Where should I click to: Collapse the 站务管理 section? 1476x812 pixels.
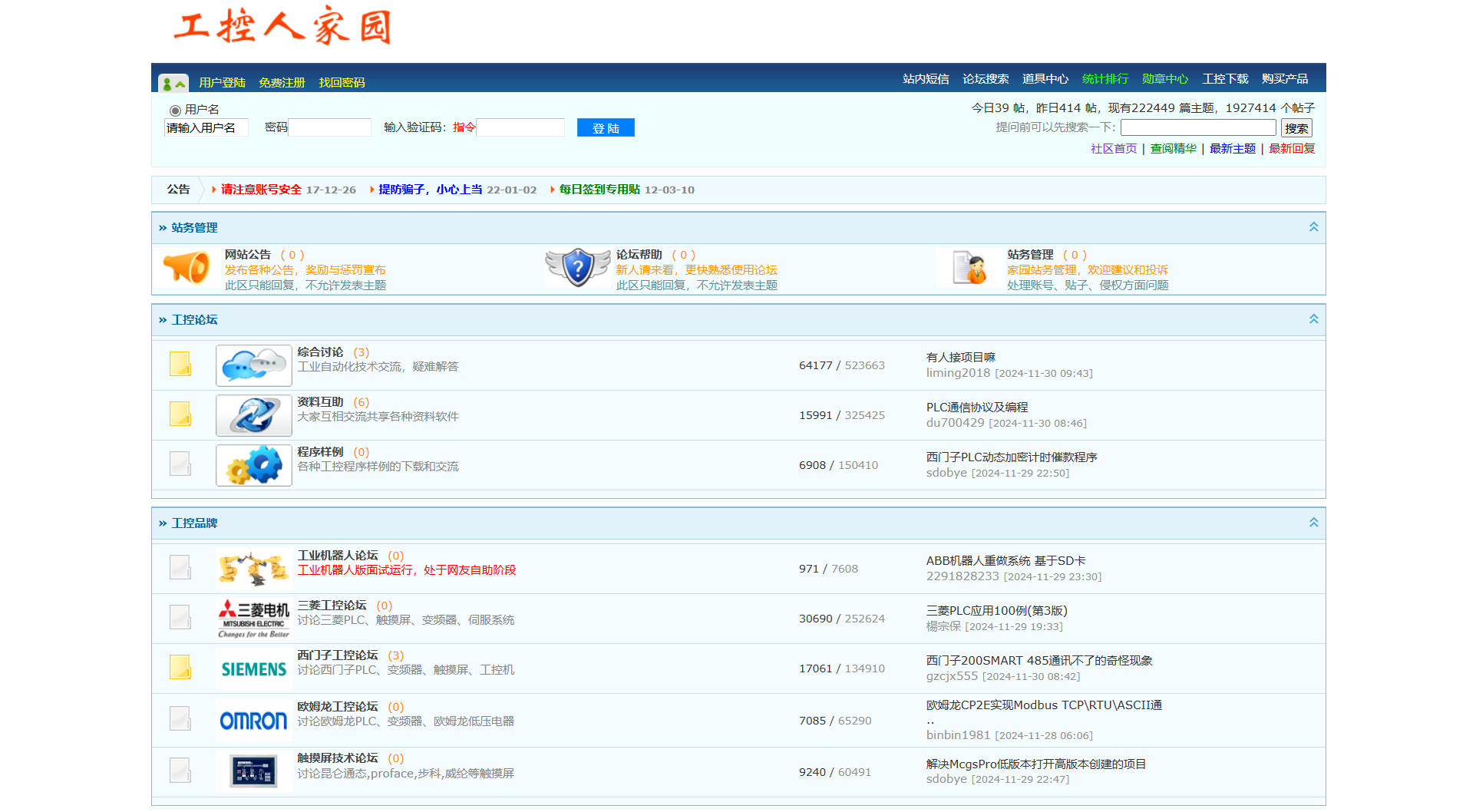[x=1313, y=227]
